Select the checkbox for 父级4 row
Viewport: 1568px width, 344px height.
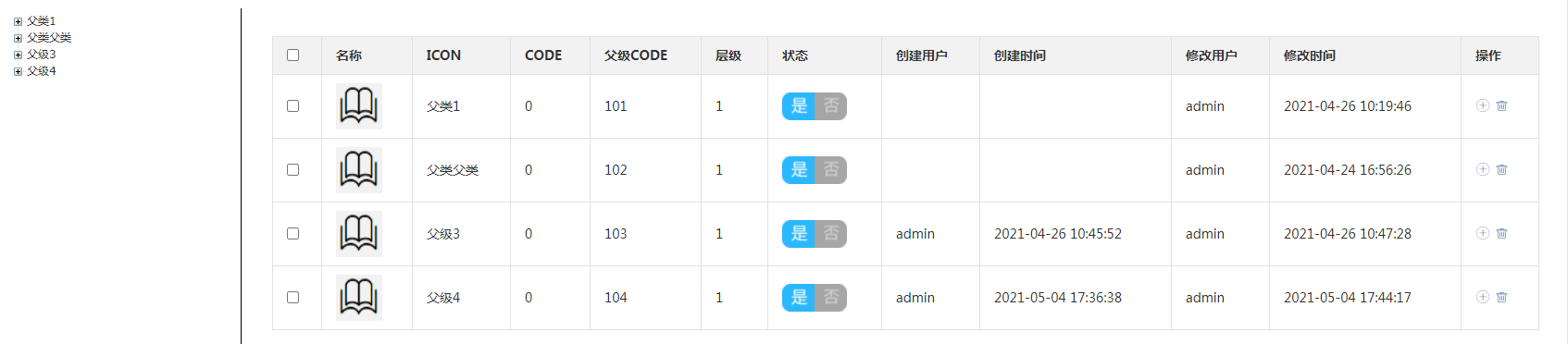(292, 297)
